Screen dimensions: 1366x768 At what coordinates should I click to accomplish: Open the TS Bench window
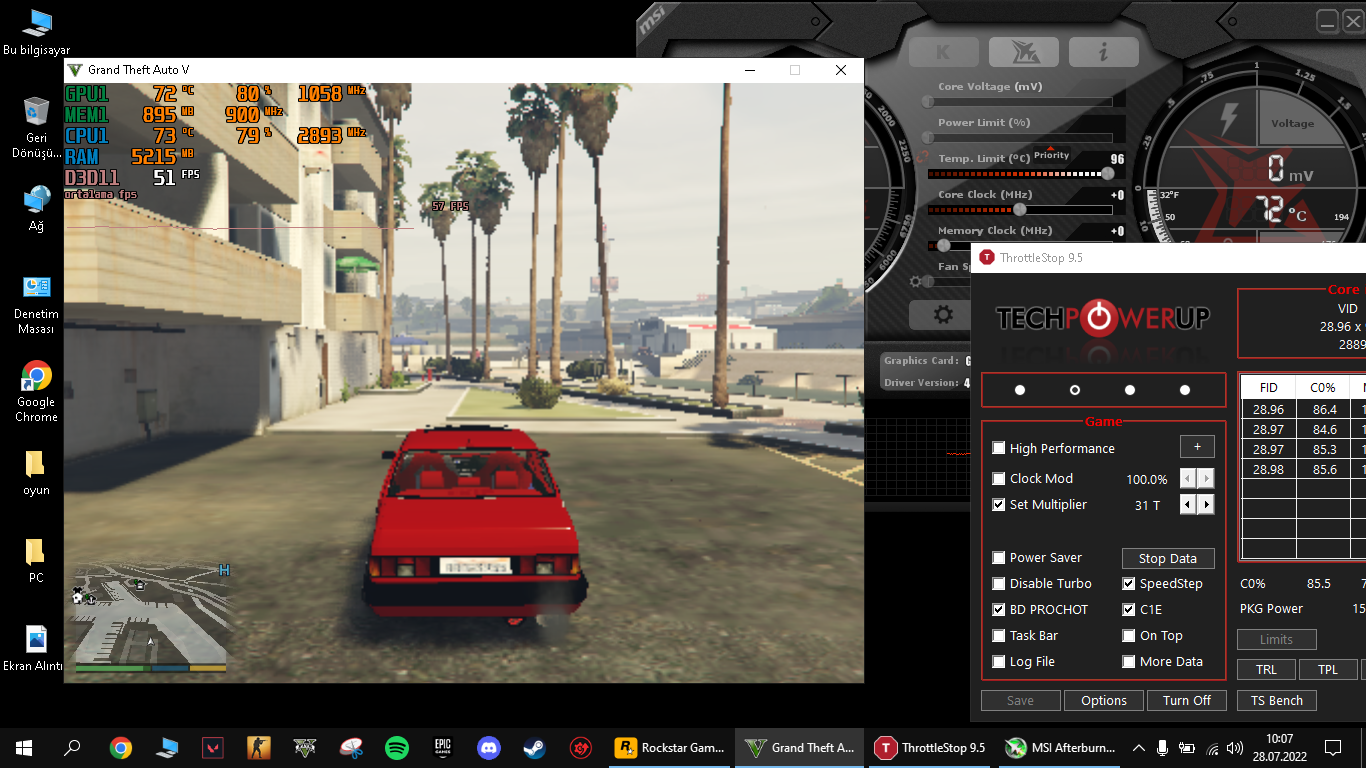tap(1277, 701)
